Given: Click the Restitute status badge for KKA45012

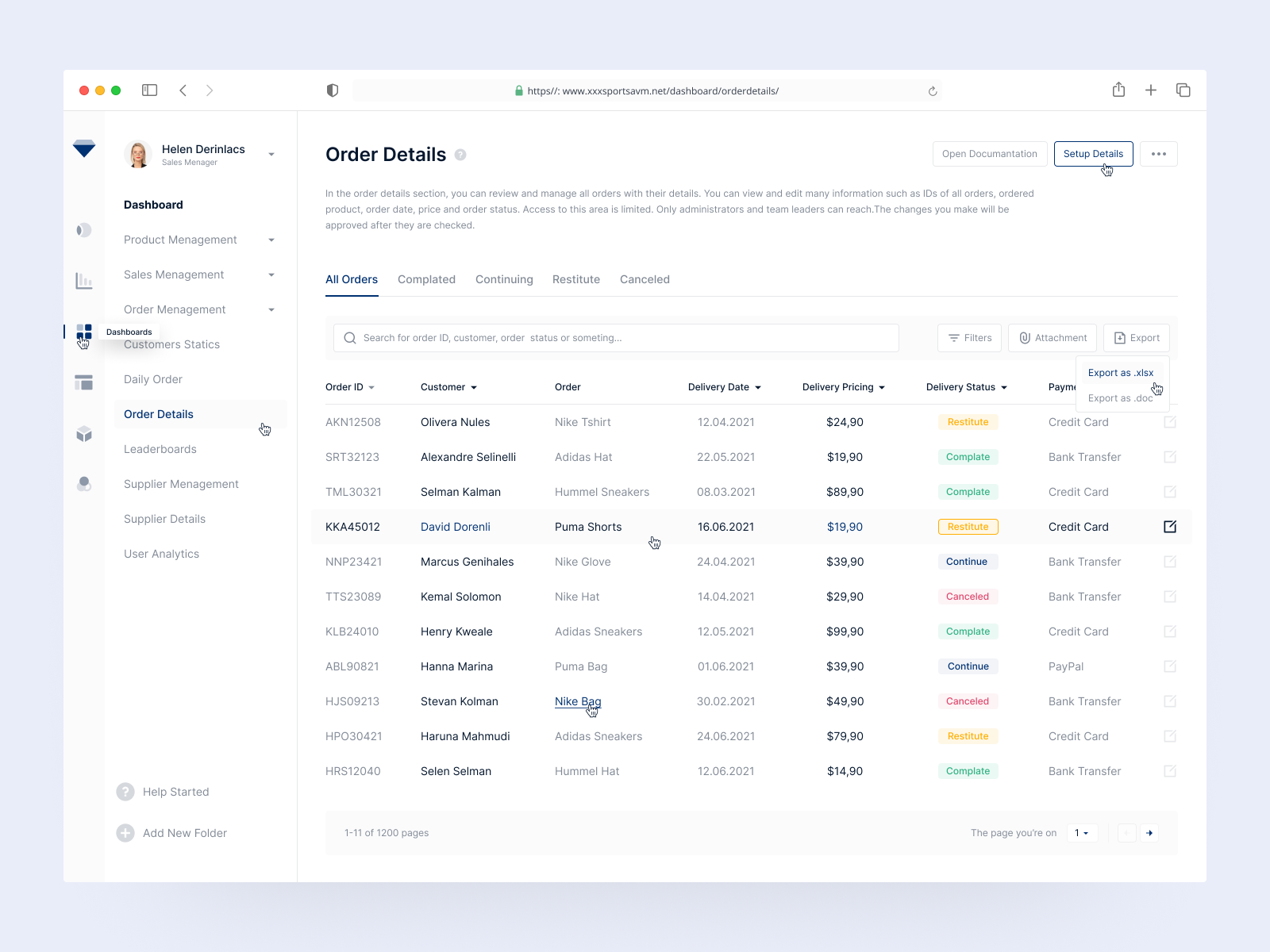Looking at the screenshot, I should click(x=968, y=526).
